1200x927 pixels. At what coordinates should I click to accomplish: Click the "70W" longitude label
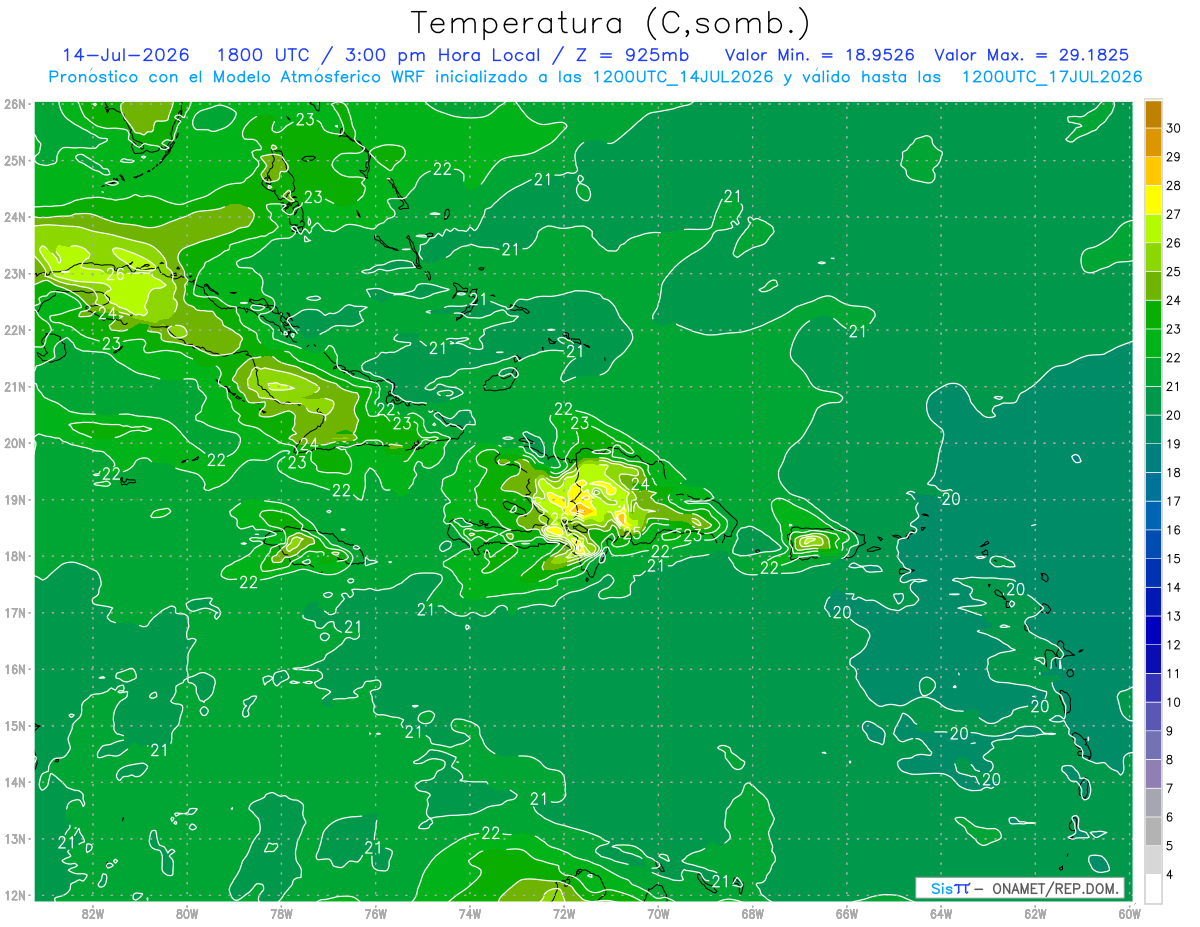(x=658, y=913)
